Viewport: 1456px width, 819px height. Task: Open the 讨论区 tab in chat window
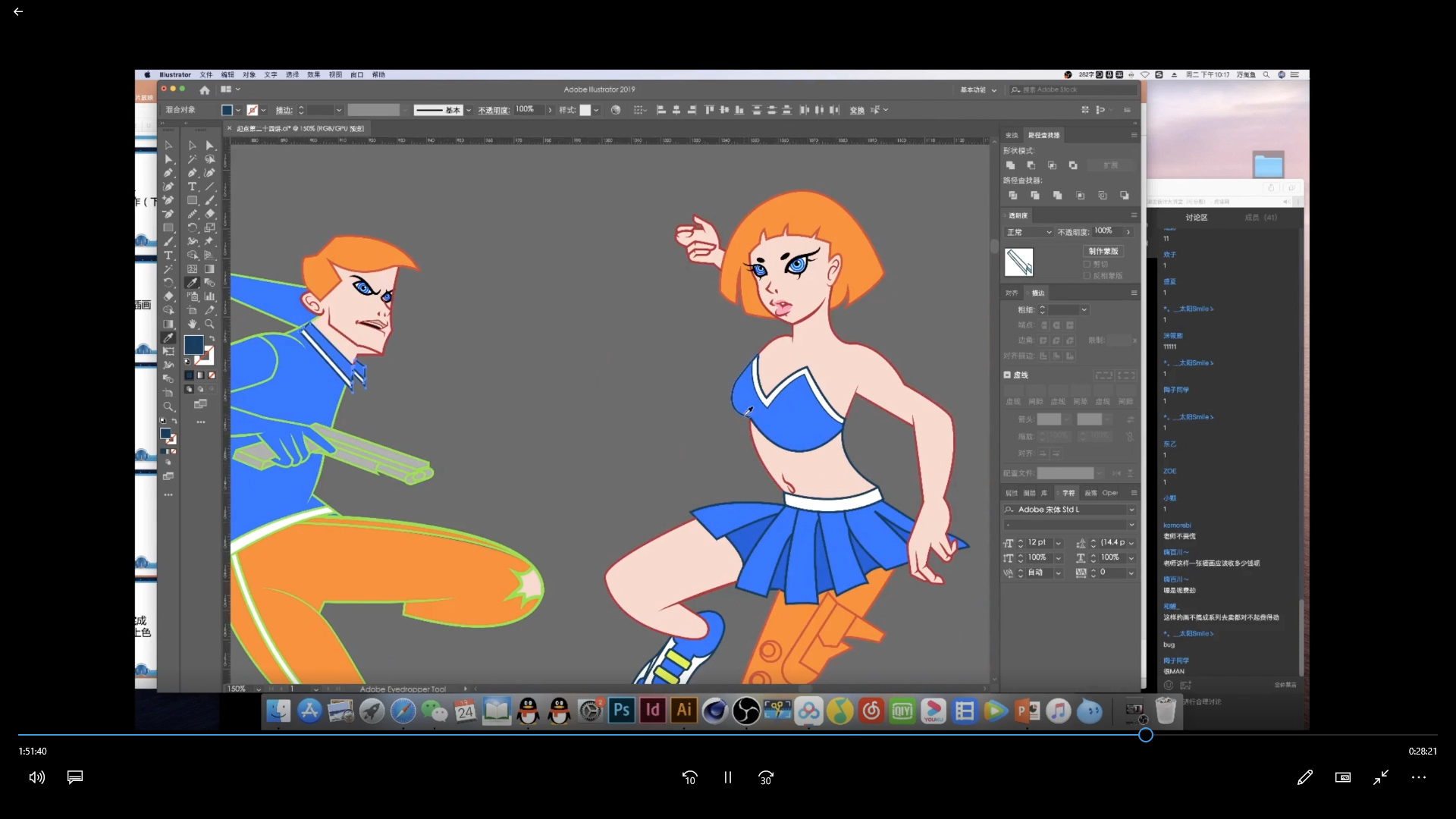tap(1197, 218)
